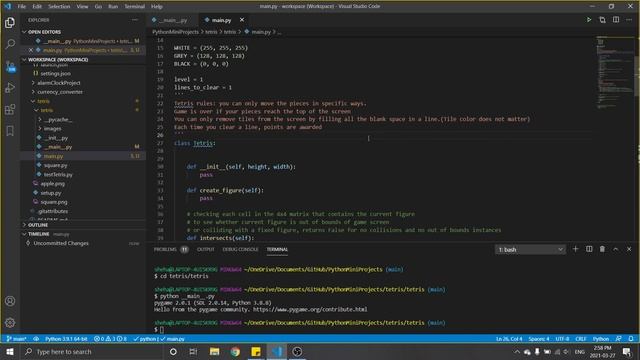Open the Run and Debug view
This screenshot has width=640, height=360.
pos(10,88)
